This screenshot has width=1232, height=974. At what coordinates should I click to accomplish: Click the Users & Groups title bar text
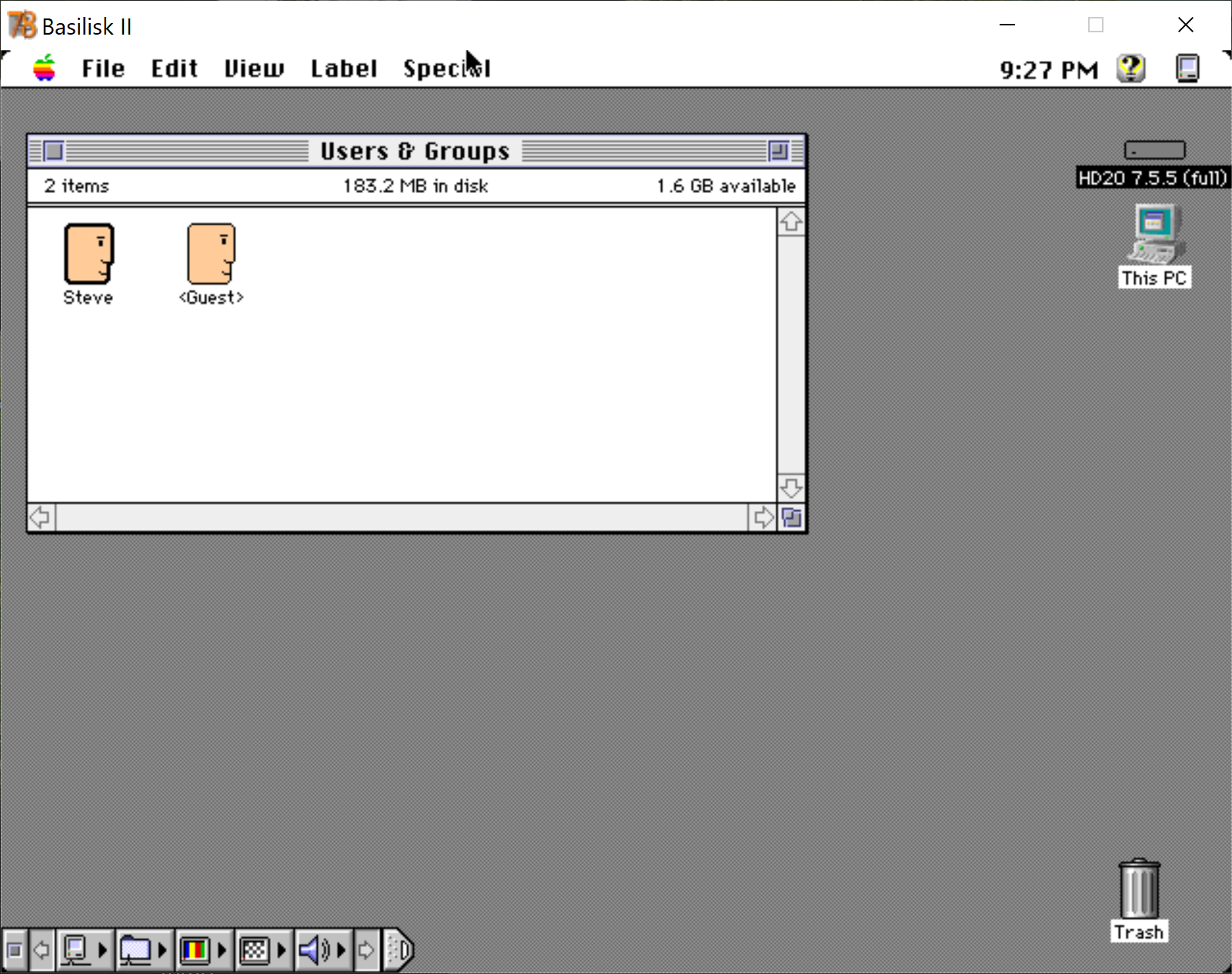tap(416, 151)
